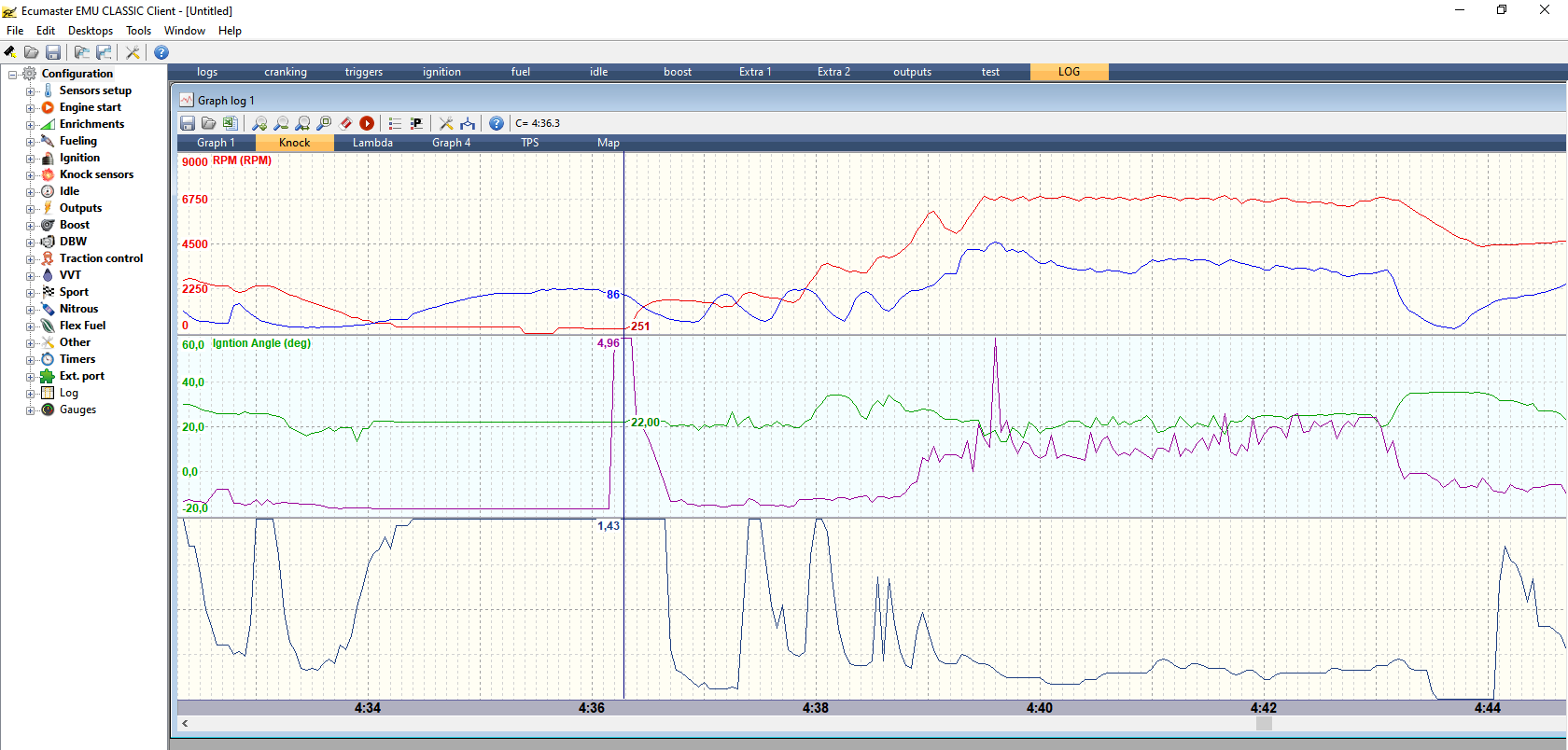Open the Edit menu
1568x750 pixels.
pyautogui.click(x=46, y=31)
